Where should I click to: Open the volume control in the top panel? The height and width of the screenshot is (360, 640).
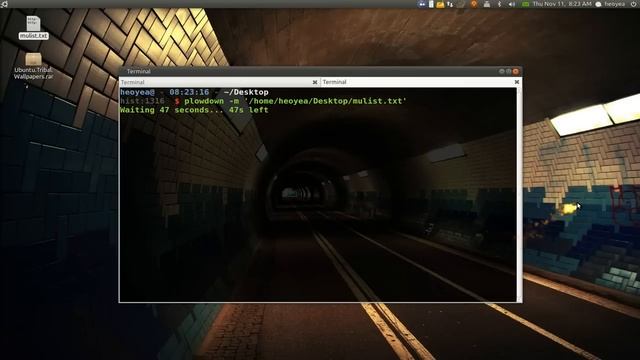[511, 4]
